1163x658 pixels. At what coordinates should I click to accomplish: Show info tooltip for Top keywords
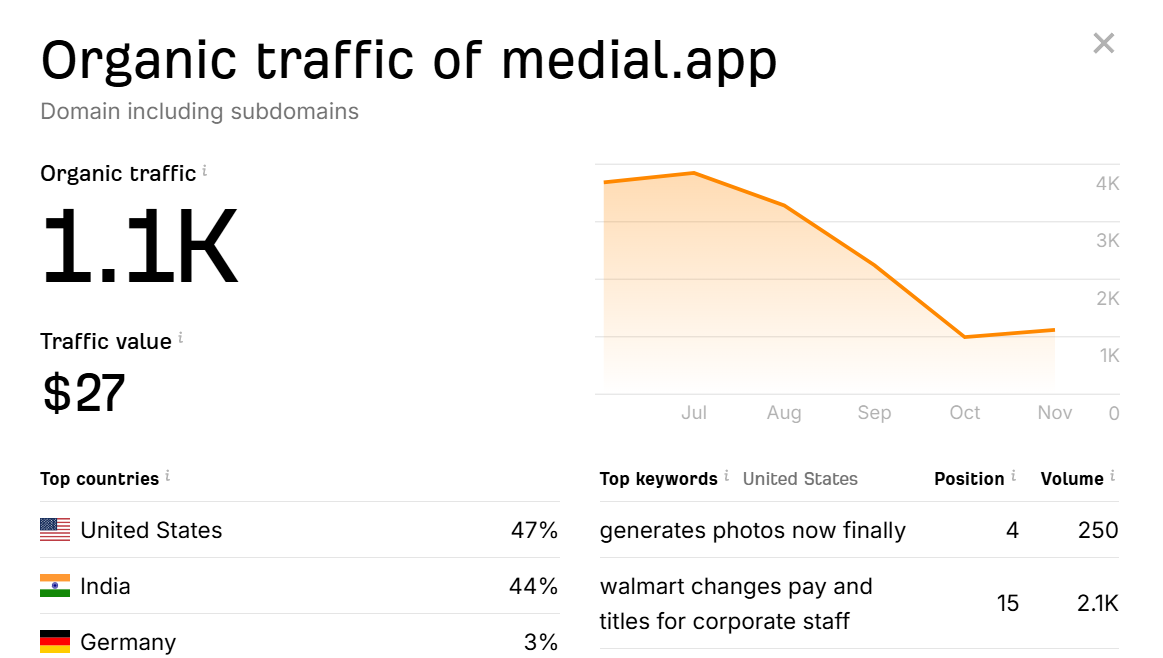coord(727,476)
